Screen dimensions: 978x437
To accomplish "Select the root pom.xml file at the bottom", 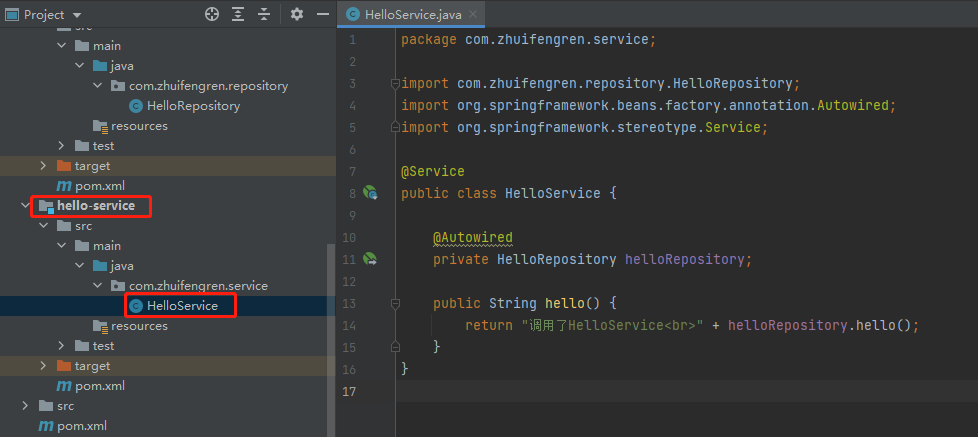I will pos(82,426).
